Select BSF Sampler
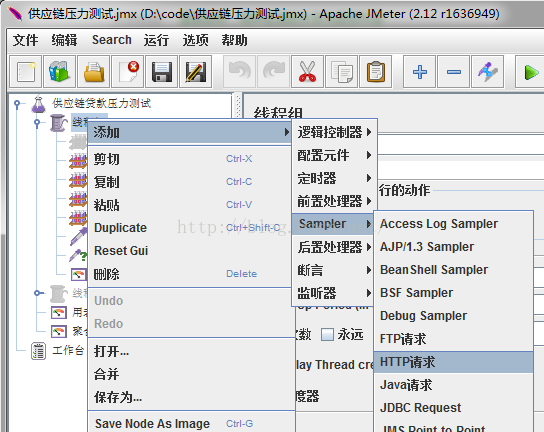Image resolution: width=544 pixels, height=432 pixels. [453, 293]
